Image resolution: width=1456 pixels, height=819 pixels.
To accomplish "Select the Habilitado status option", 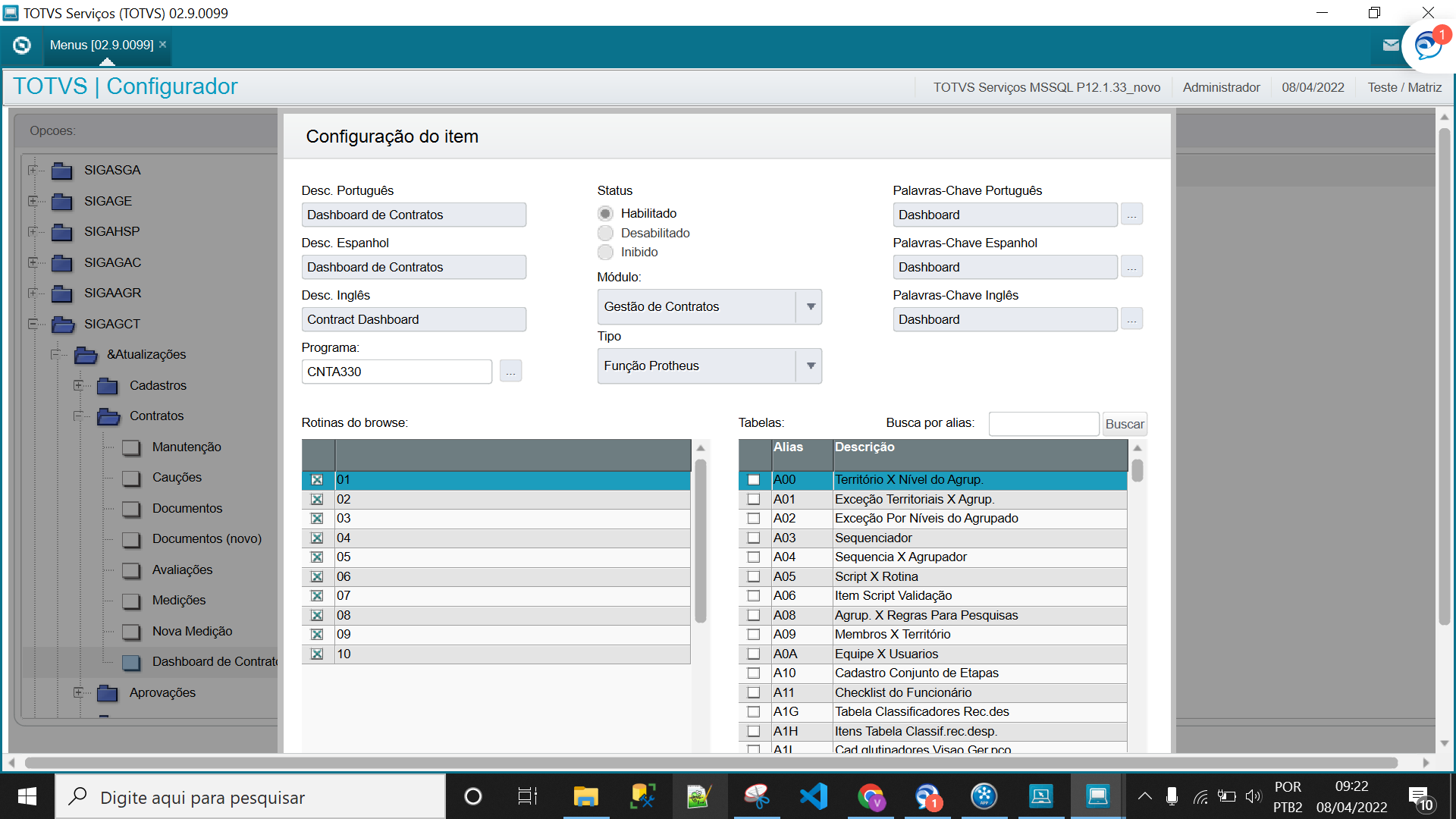I will click(x=605, y=214).
